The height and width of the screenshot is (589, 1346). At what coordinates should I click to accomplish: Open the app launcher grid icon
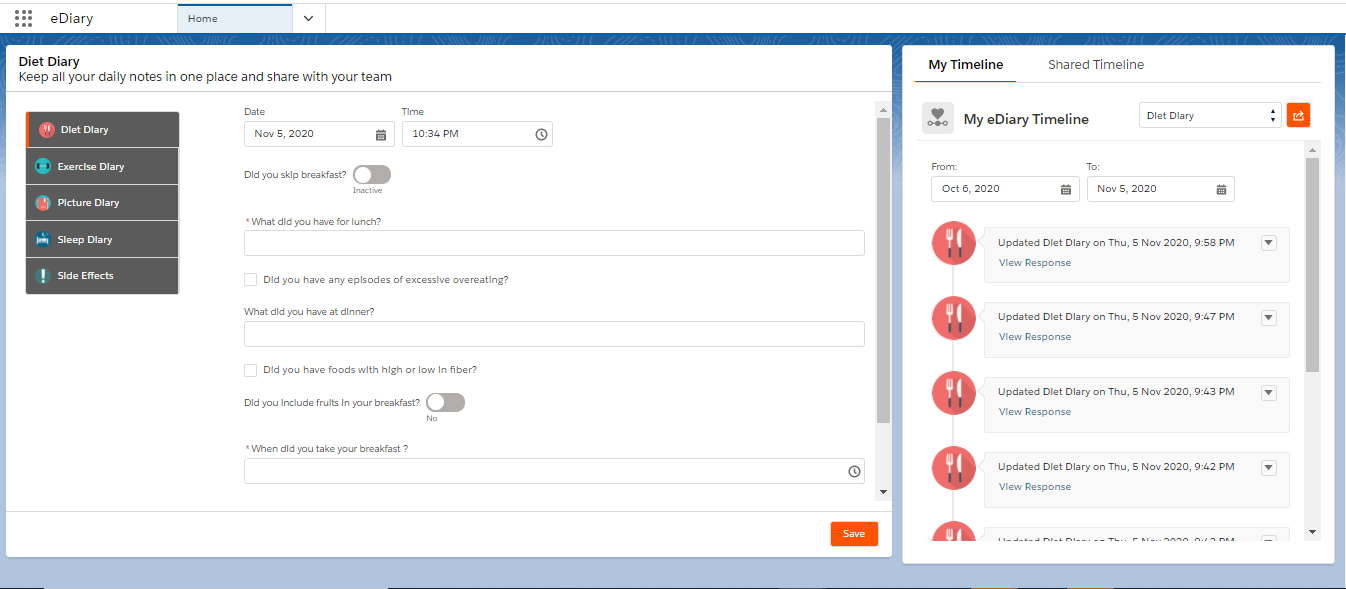pyautogui.click(x=24, y=18)
